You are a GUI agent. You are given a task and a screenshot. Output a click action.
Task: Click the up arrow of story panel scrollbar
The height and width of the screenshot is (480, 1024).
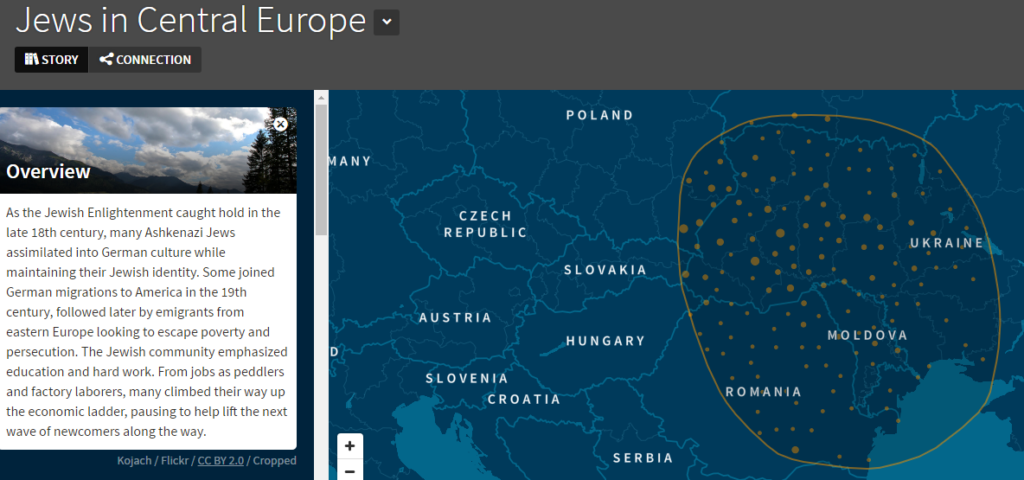coord(321,97)
